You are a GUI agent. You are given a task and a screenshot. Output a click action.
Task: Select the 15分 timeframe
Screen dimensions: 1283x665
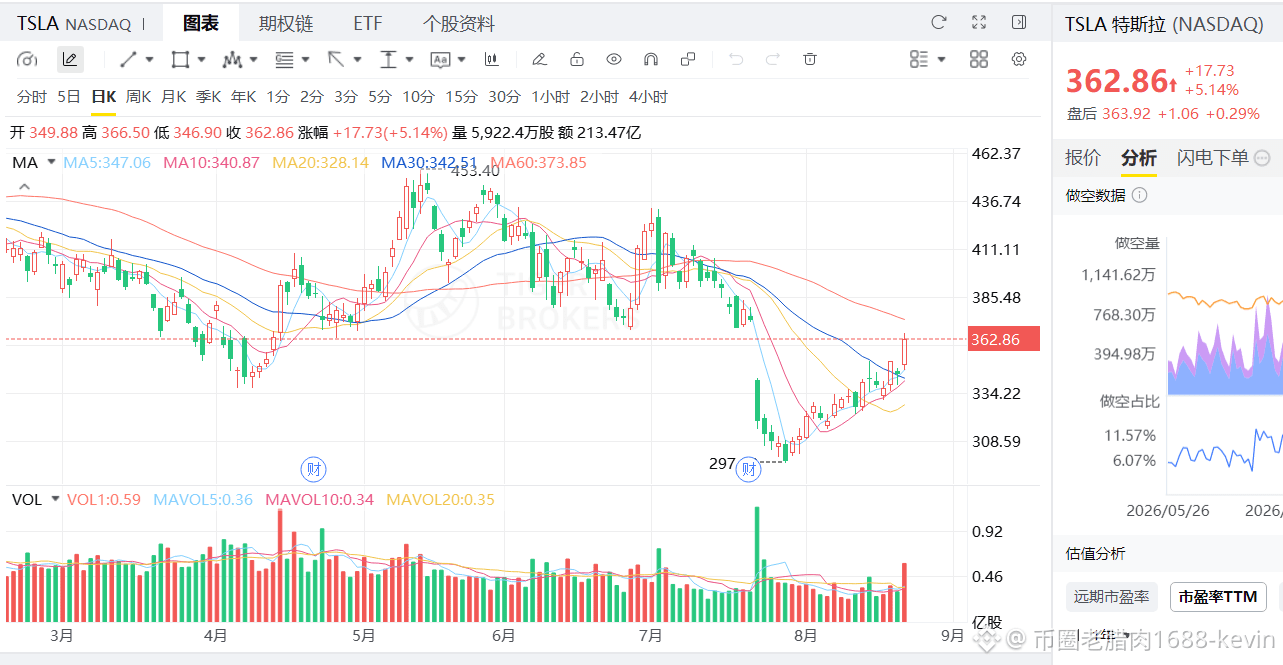coord(461,97)
